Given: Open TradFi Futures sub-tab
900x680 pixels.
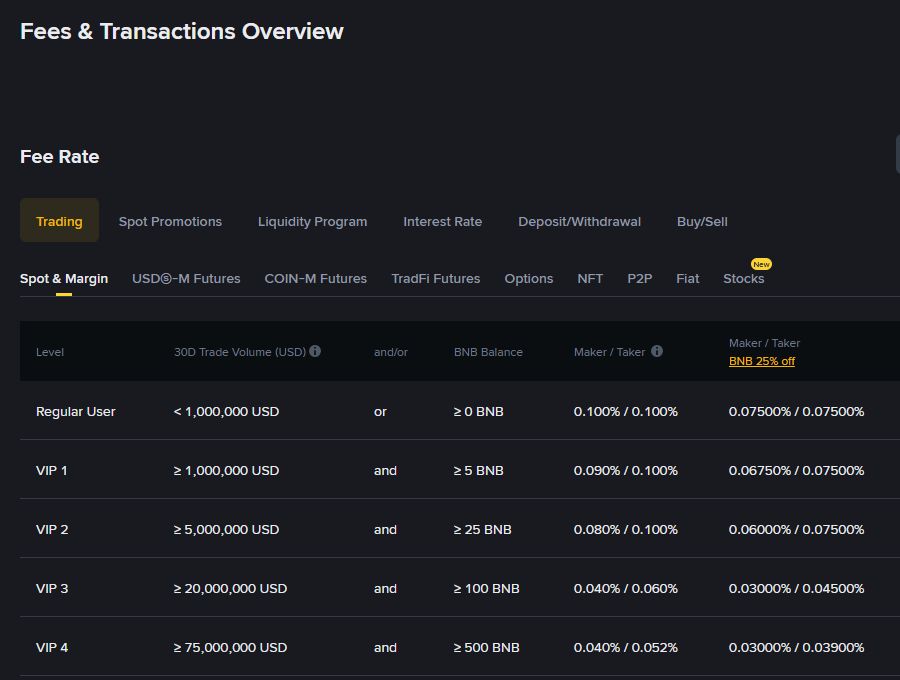Looking at the screenshot, I should click(x=436, y=279).
